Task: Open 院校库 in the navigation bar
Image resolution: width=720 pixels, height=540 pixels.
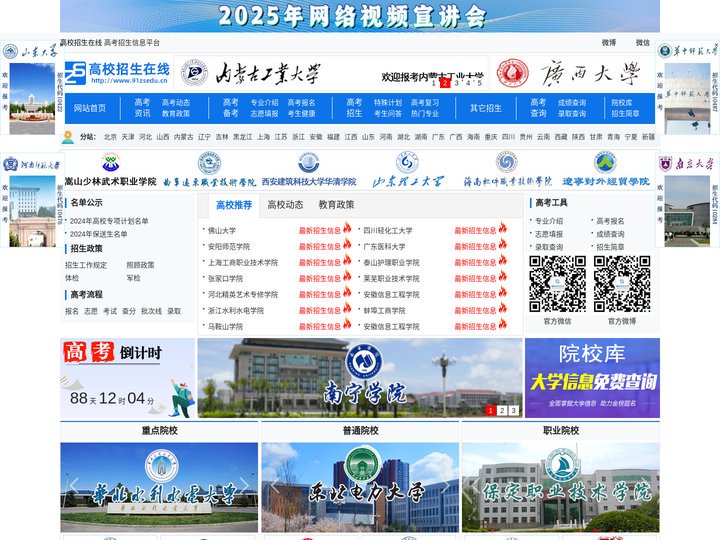Action: (x=622, y=103)
